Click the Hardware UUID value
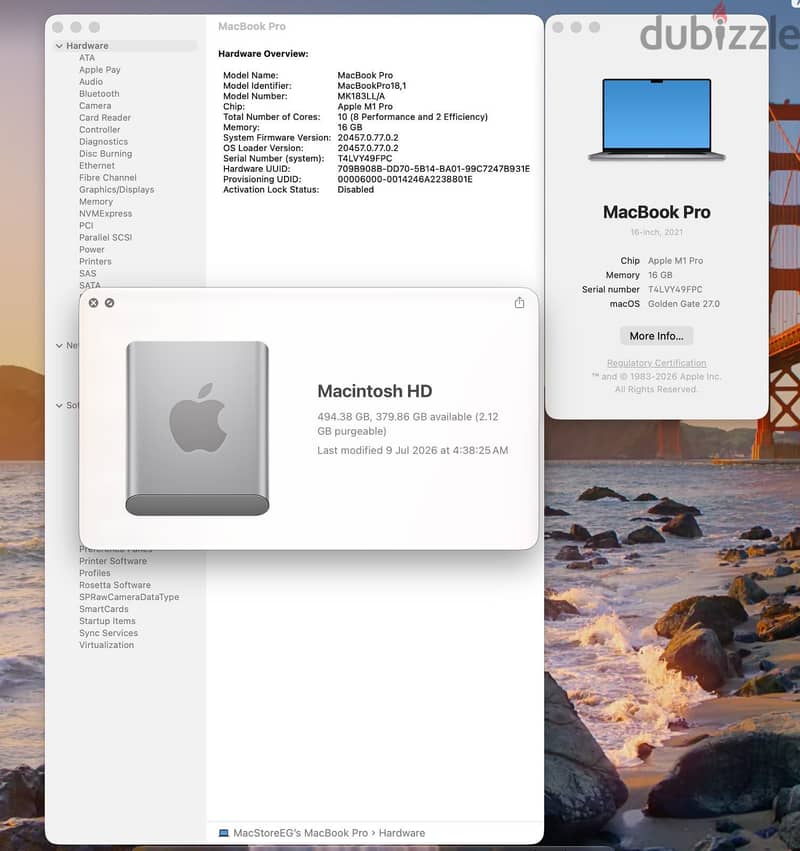800x851 pixels. (x=434, y=169)
